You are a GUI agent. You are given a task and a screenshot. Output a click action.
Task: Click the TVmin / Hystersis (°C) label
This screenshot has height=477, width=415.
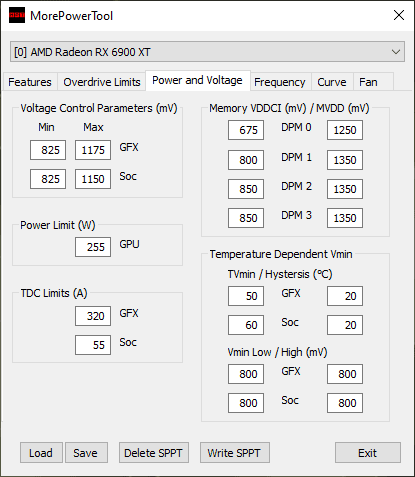click(280, 274)
